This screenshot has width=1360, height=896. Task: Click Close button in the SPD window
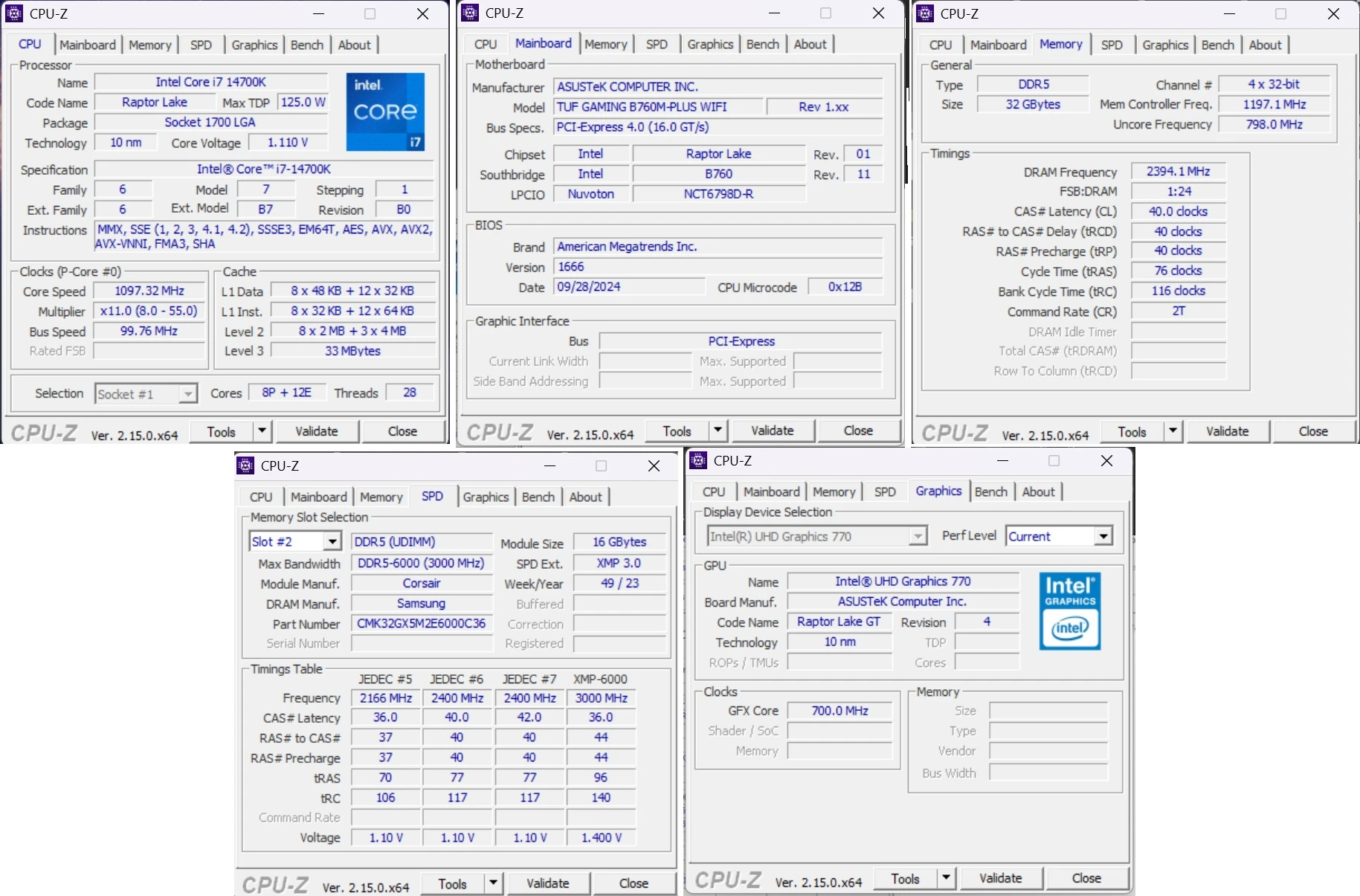pyautogui.click(x=634, y=883)
